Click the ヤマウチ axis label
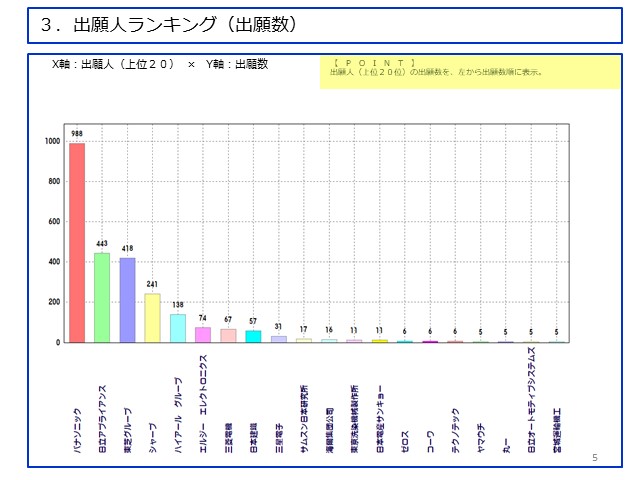The height and width of the screenshot is (480, 640). pyautogui.click(x=481, y=438)
